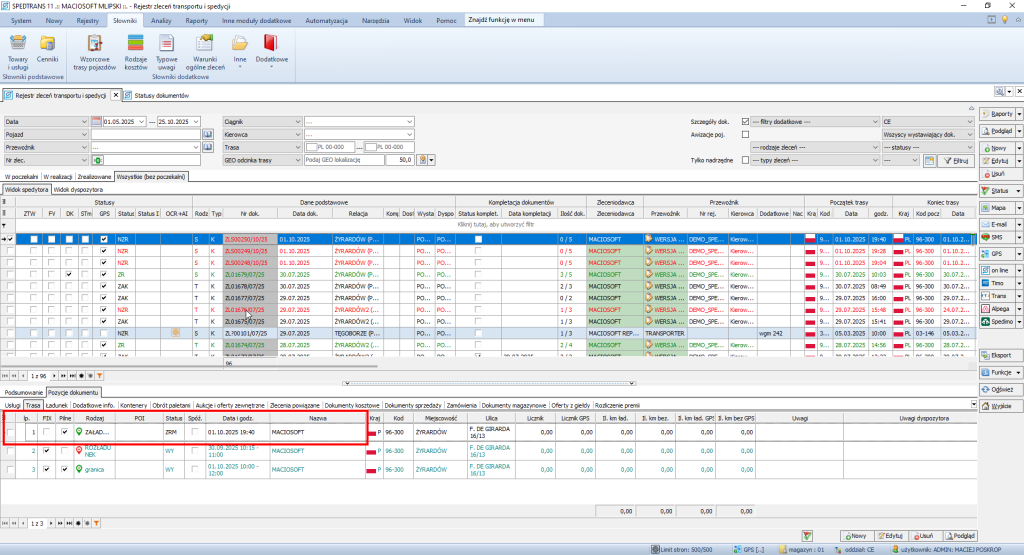Enable the Awizacje poj. checkbox
The height and width of the screenshot is (555, 1024).
745,134
